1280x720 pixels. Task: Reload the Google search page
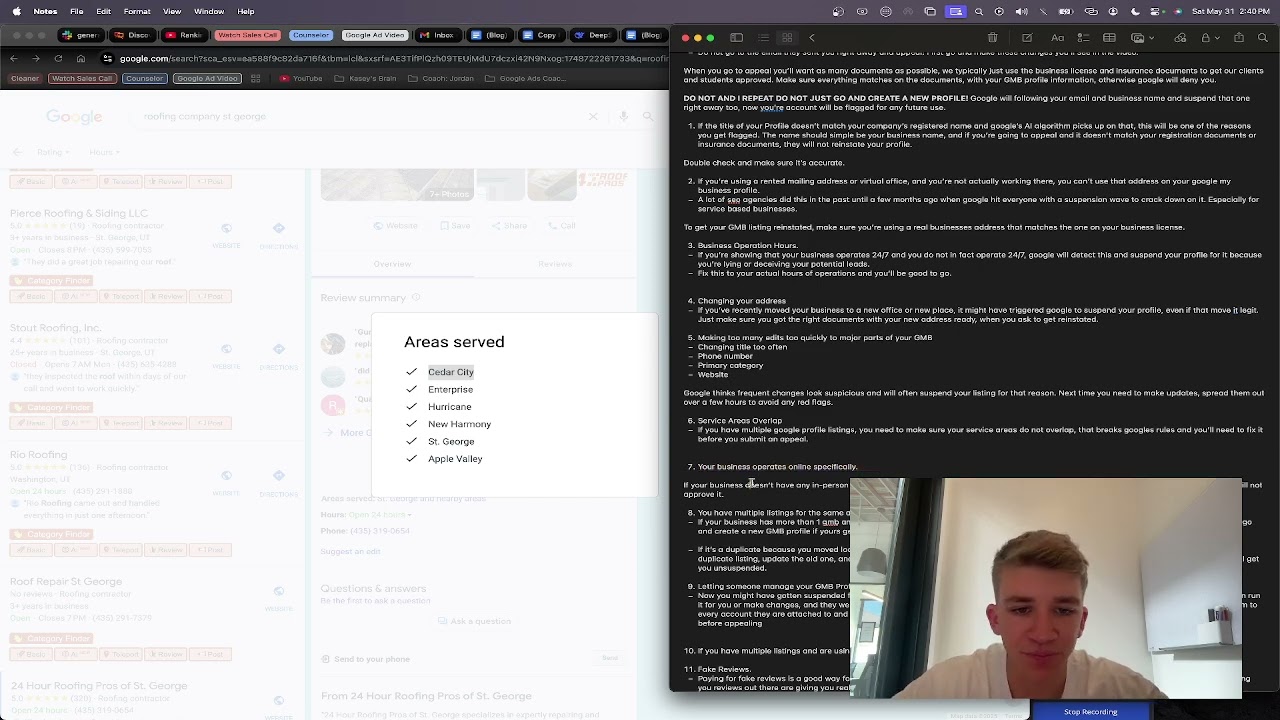click(59, 59)
